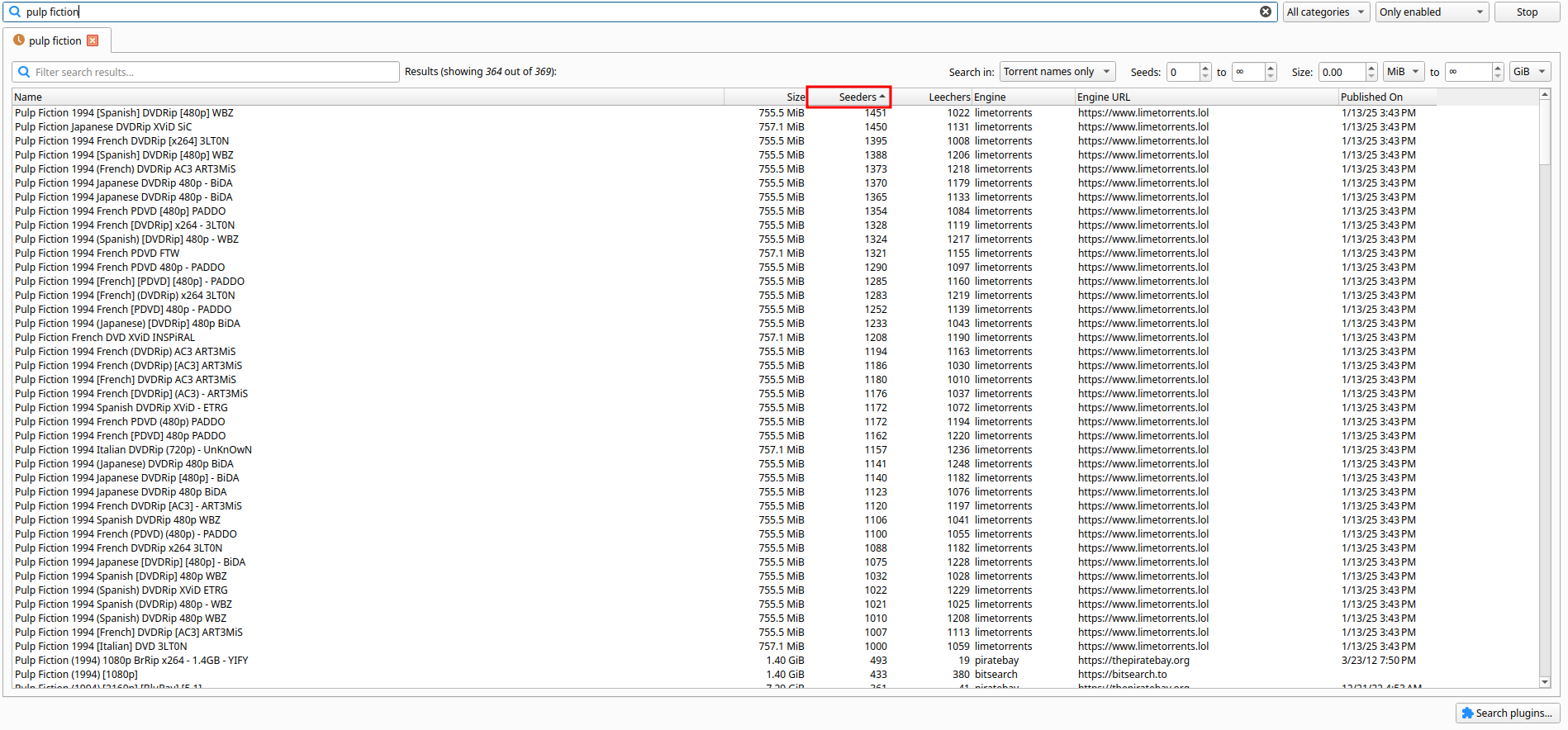Close the pulp fiction search tab
Image resolution: width=1568 pixels, height=730 pixels.
[93, 40]
